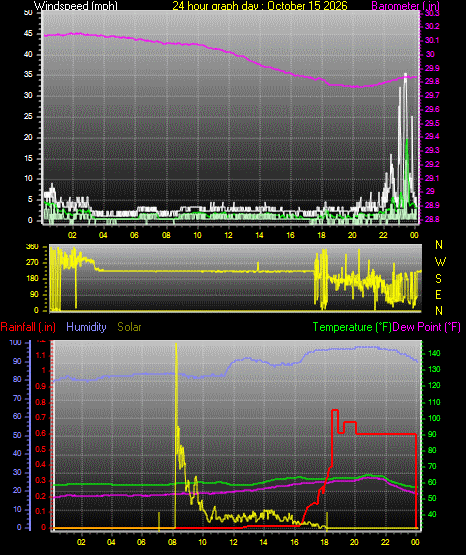Click hour '18' on the rainfall chart's time axis
Image resolution: width=466 pixels, height=555 pixels.
pyautogui.click(x=324, y=542)
